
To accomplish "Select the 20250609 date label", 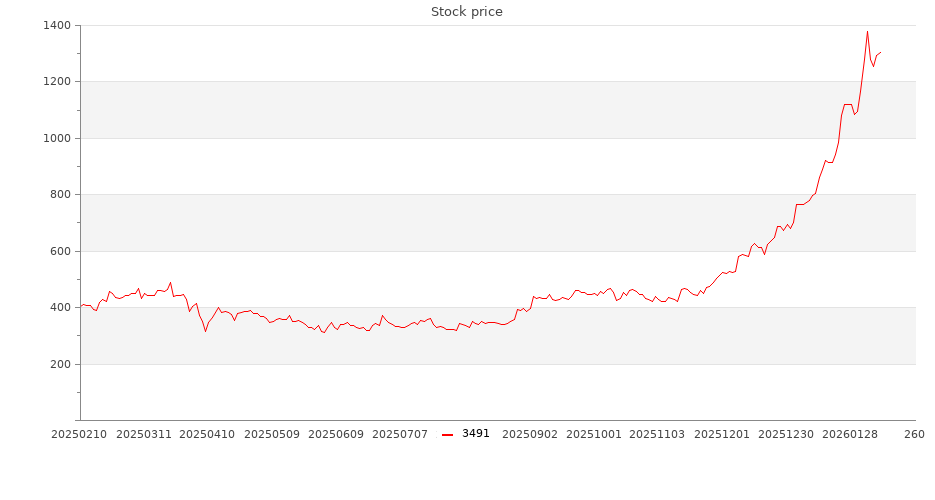I will tap(336, 435).
